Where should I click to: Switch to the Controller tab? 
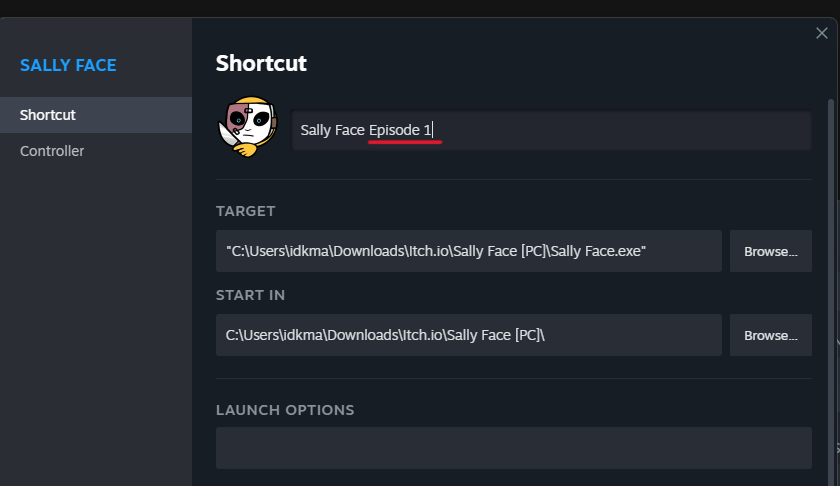(52, 151)
